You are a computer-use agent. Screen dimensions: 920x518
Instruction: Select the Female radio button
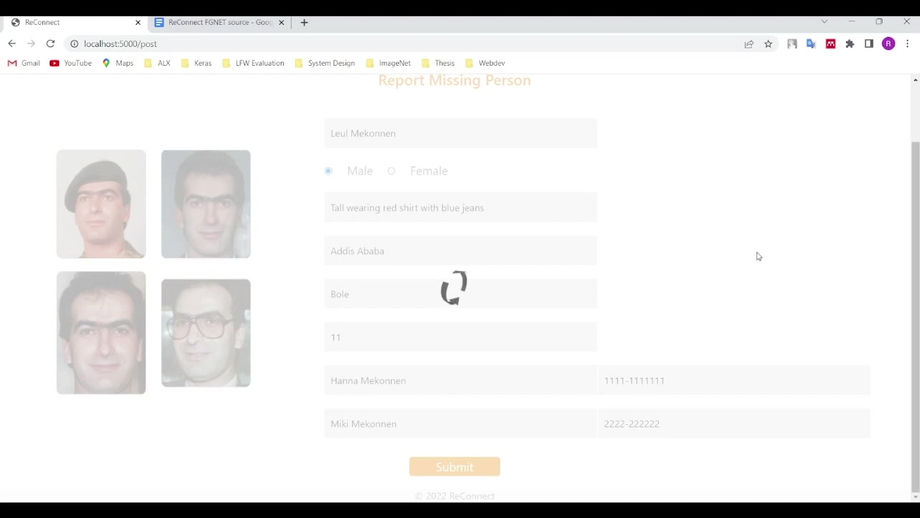tap(391, 171)
